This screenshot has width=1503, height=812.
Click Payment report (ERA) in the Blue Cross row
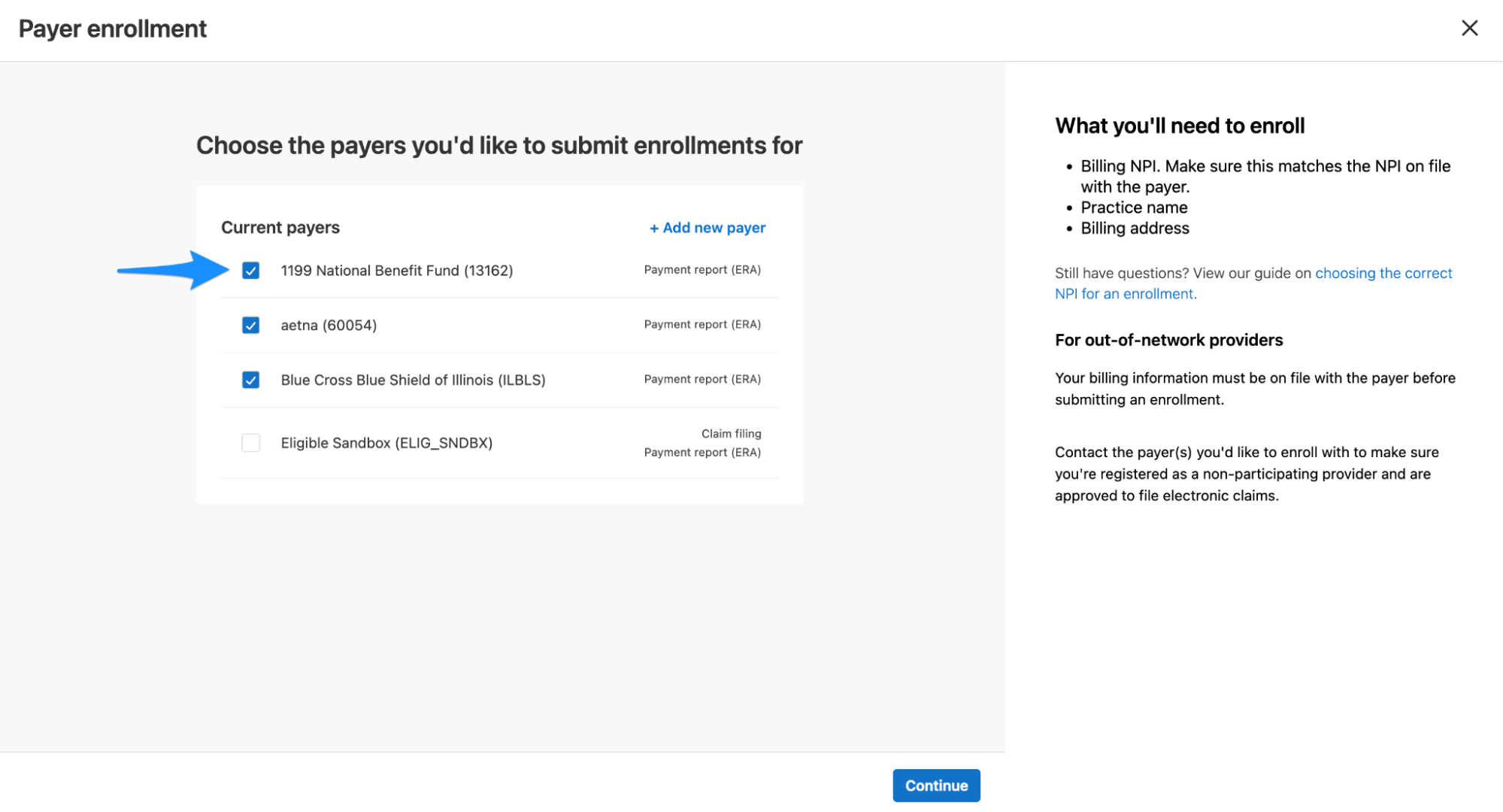(702, 379)
